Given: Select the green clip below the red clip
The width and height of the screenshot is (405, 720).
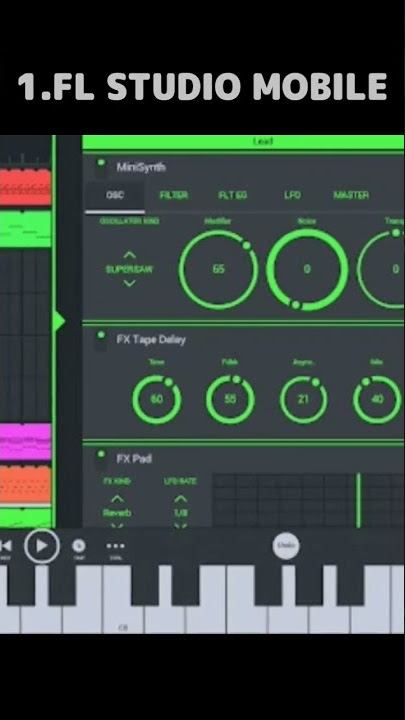Looking at the screenshot, I should [25, 229].
